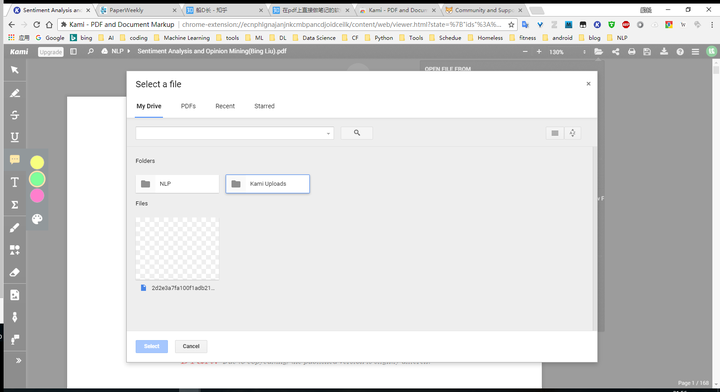Viewport: 720px width, 392px height.
Task: Reload the browser page
Action: tap(37, 25)
